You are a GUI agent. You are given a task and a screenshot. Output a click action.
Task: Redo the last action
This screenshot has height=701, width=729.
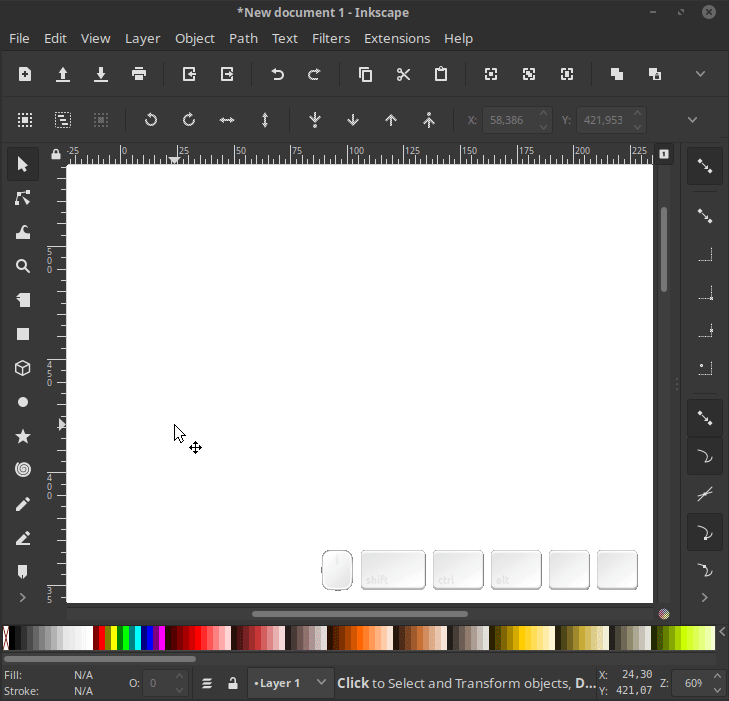tap(315, 74)
